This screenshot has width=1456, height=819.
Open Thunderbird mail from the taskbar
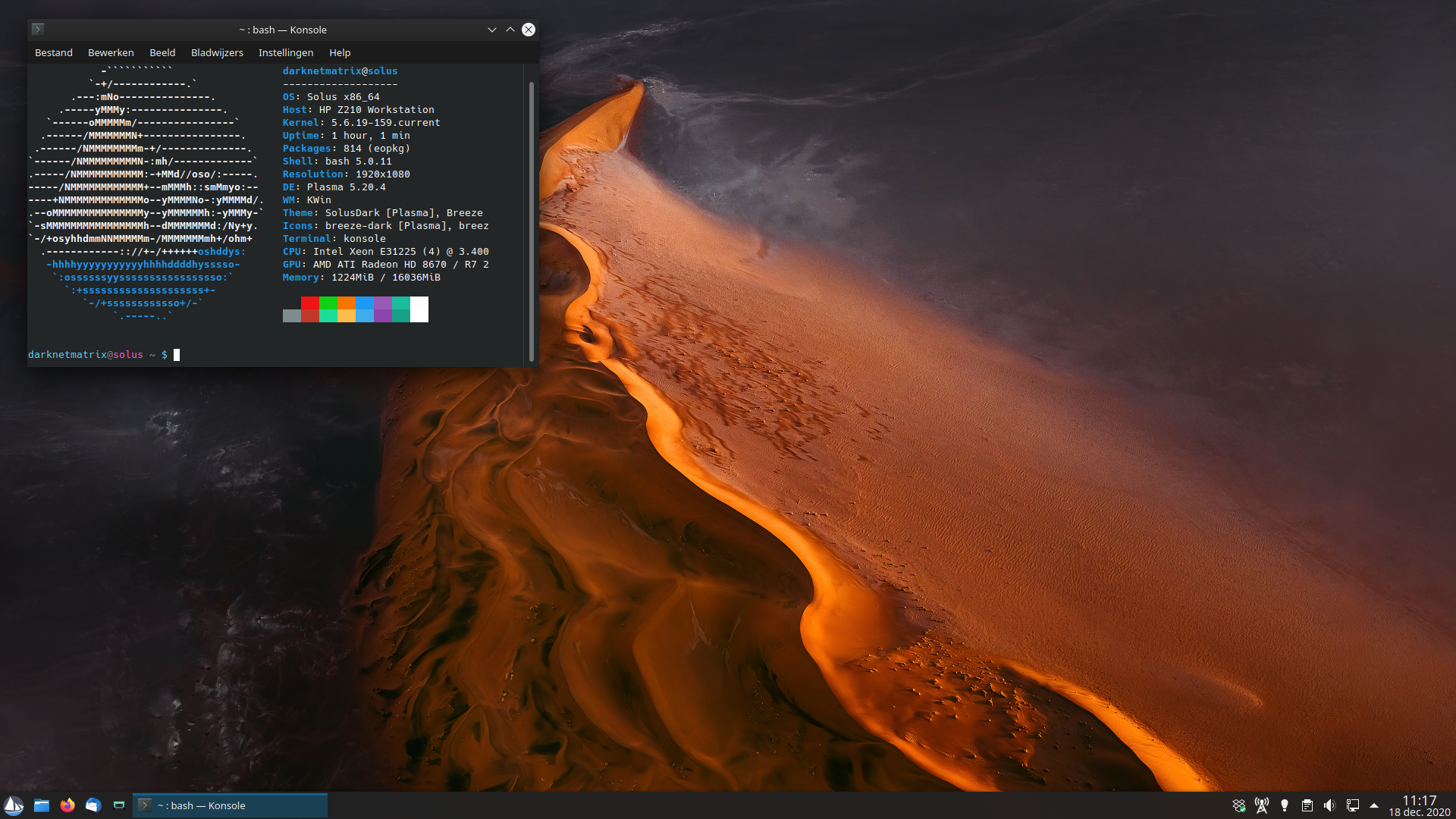point(93,805)
